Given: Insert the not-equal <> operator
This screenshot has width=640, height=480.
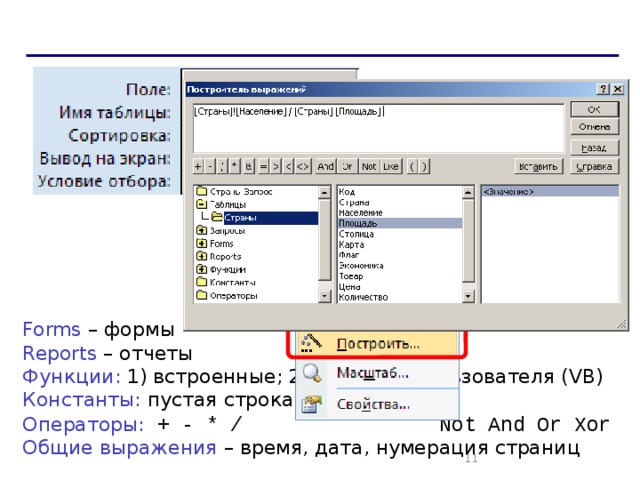Looking at the screenshot, I should 303,167.
